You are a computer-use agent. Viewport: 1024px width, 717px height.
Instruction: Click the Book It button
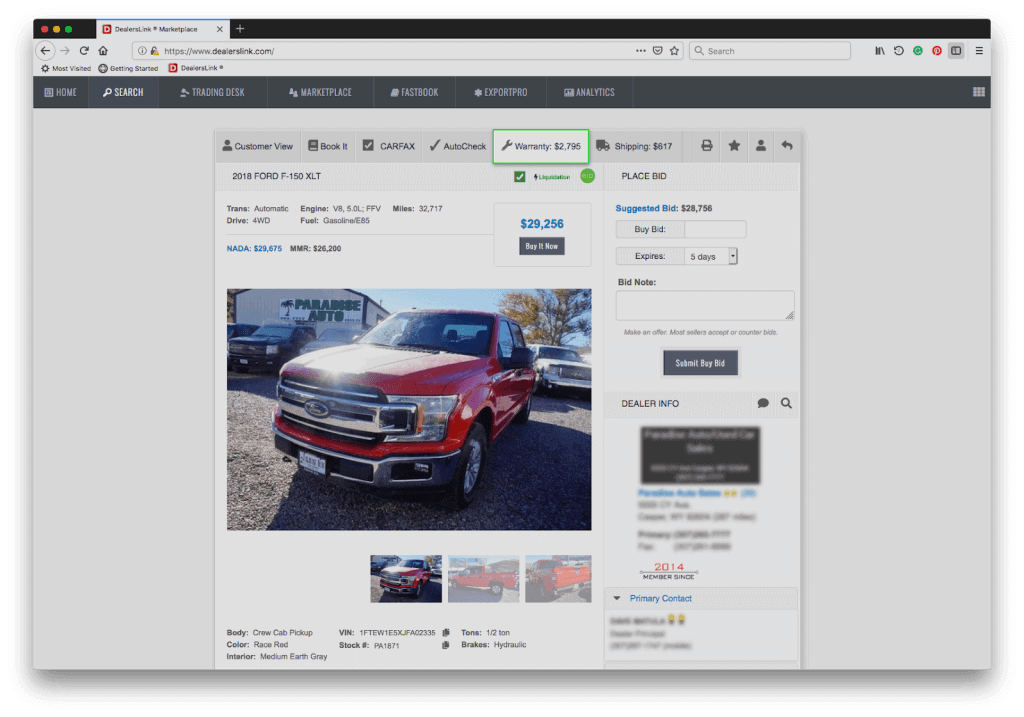click(328, 146)
